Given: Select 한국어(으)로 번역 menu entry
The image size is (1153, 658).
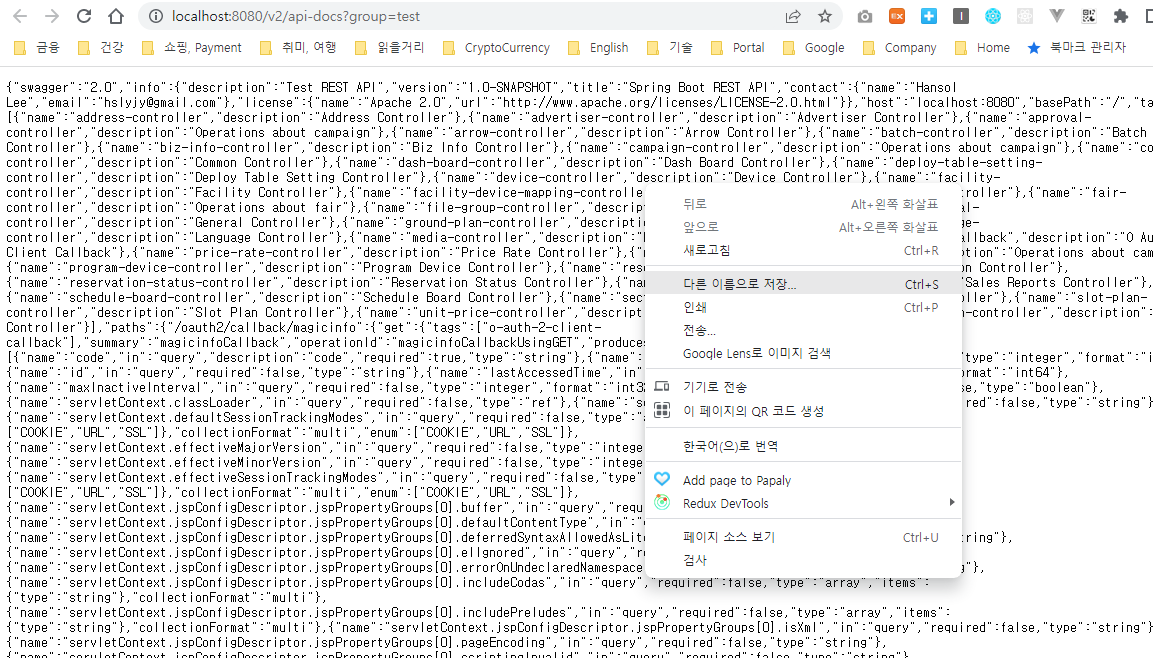Looking at the screenshot, I should pos(803,446).
